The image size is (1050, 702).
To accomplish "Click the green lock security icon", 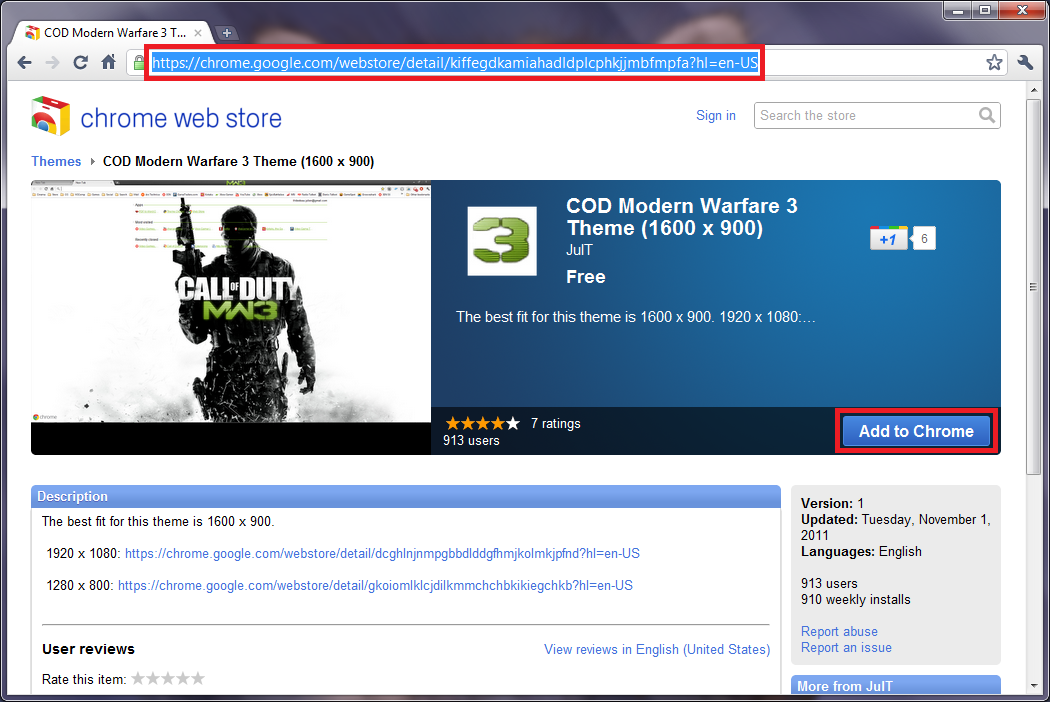I will [x=139, y=63].
